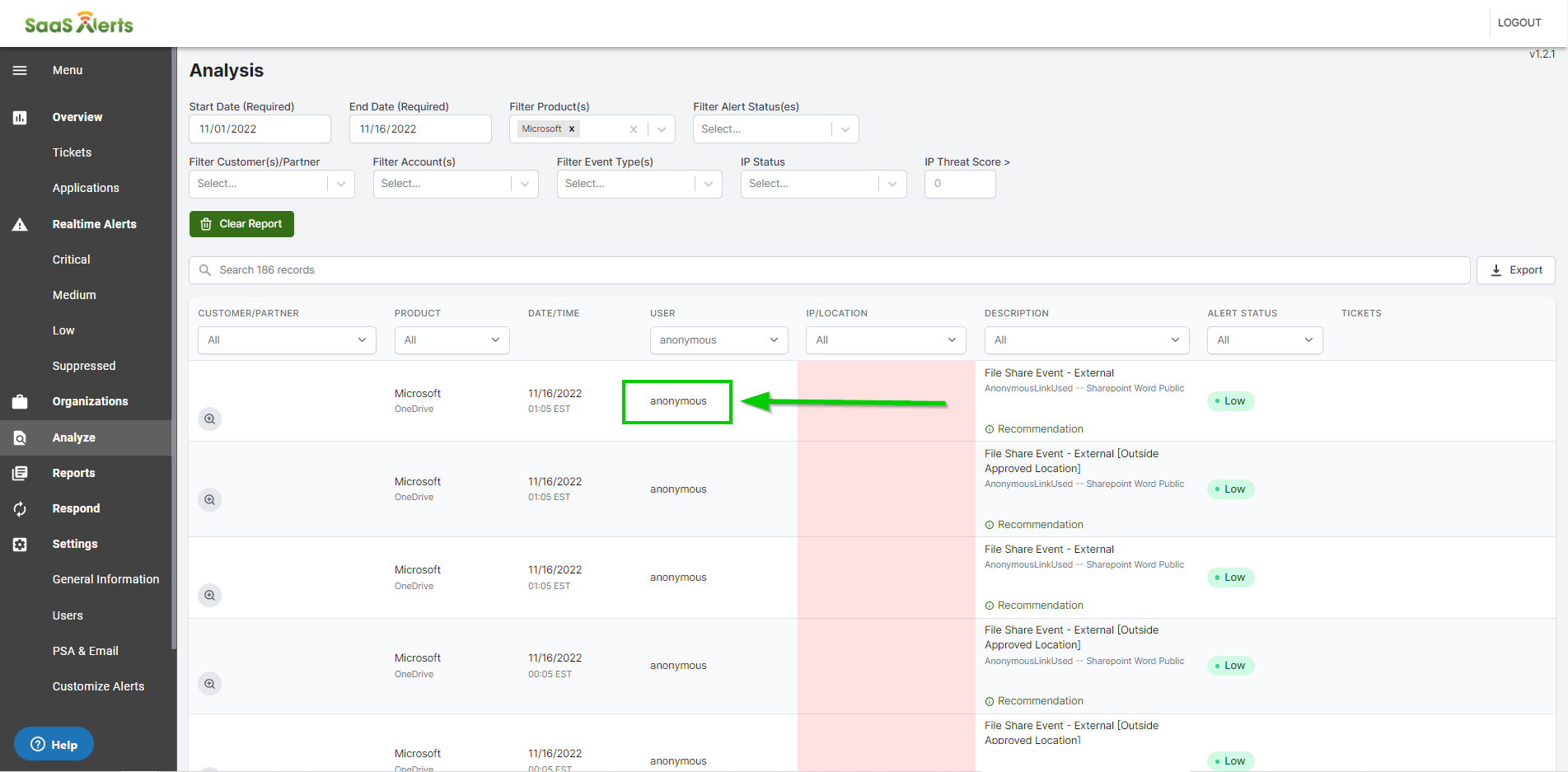Image resolution: width=1568 pixels, height=772 pixels.
Task: Remove the Microsoft product filter tag
Action: (x=572, y=129)
